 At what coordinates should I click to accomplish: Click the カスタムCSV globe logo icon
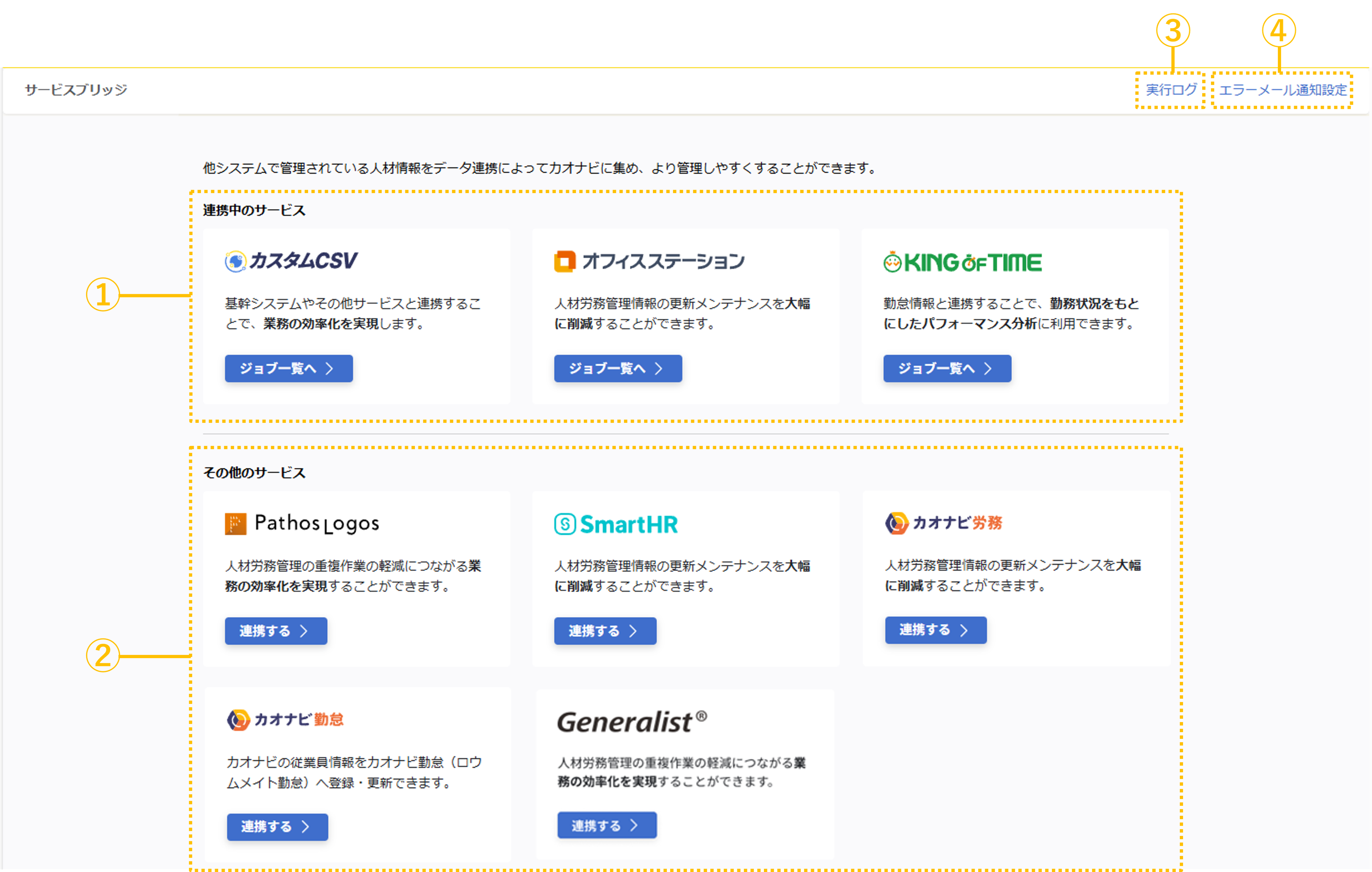click(x=235, y=261)
